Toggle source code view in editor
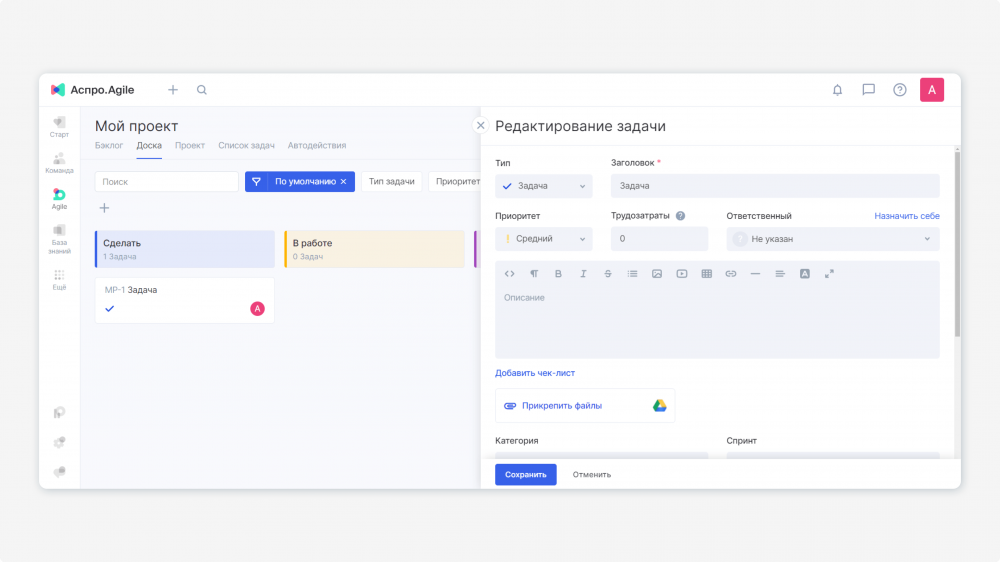The image size is (1000, 562). click(510, 274)
